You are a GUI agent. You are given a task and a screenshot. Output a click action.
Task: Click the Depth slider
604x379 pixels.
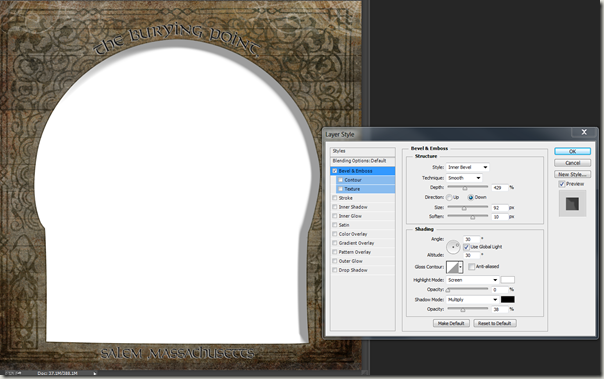click(x=468, y=187)
